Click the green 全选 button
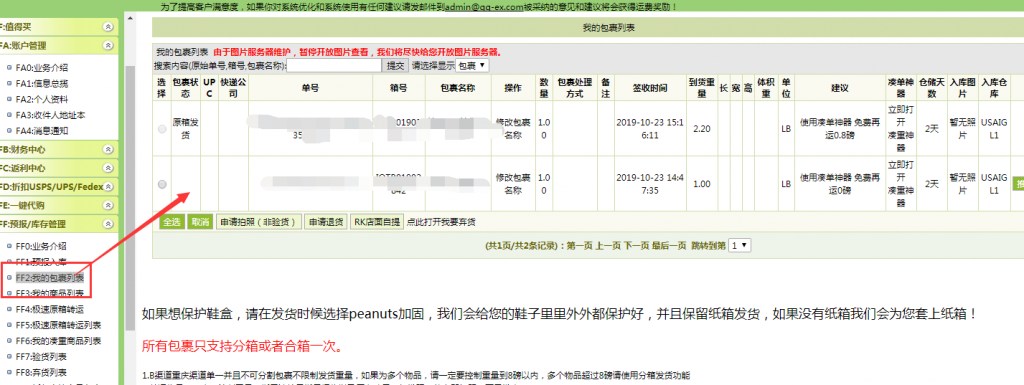This screenshot has height=385, width=1024. [172, 222]
